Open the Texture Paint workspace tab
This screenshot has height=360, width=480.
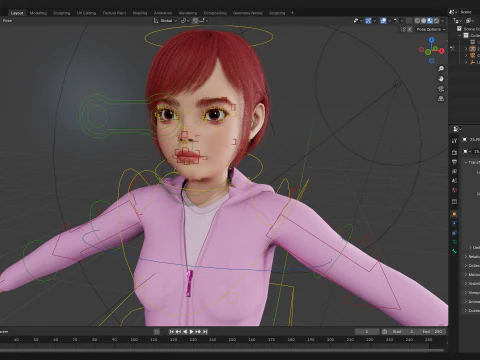[x=114, y=13]
